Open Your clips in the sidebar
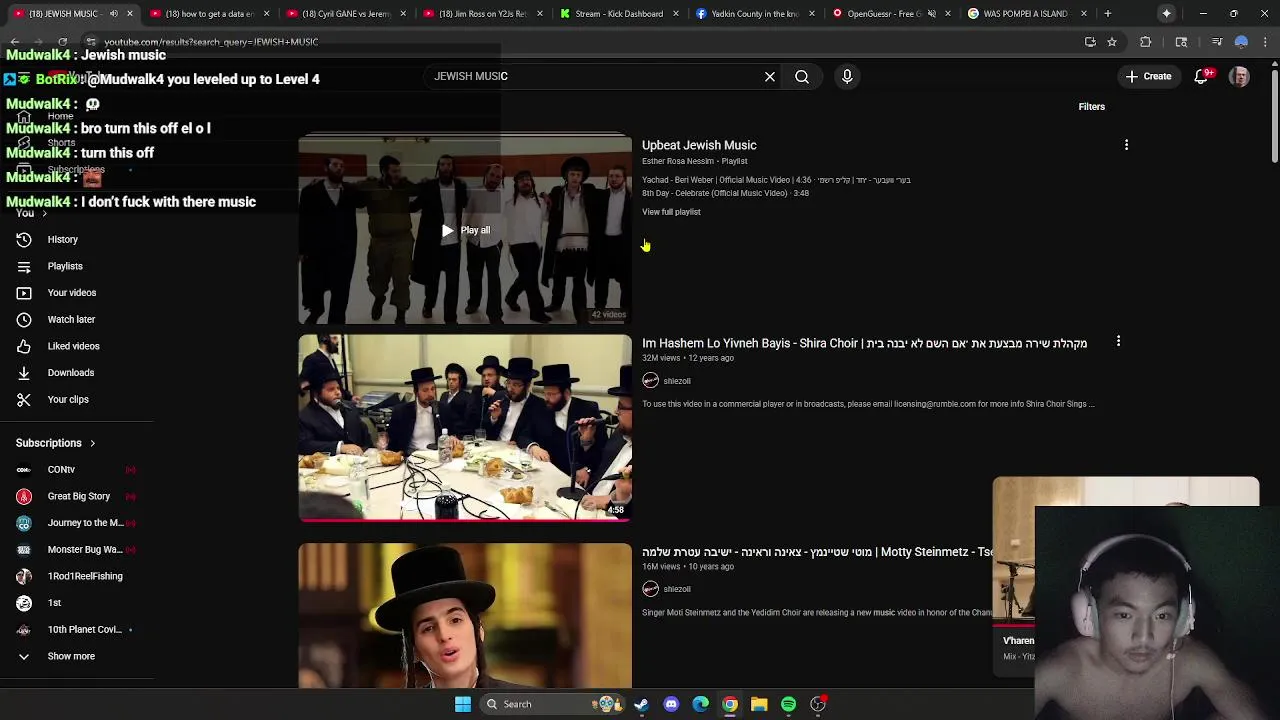The width and height of the screenshot is (1280, 720). click(x=68, y=399)
